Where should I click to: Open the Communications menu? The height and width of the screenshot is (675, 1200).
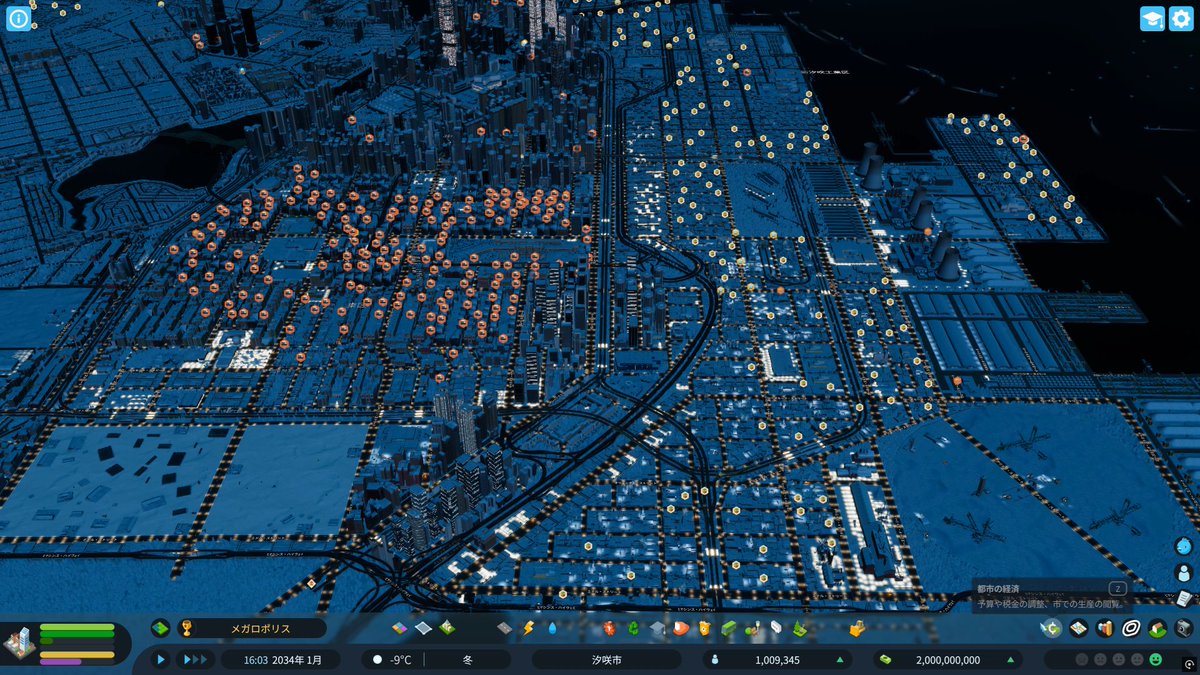[777, 628]
